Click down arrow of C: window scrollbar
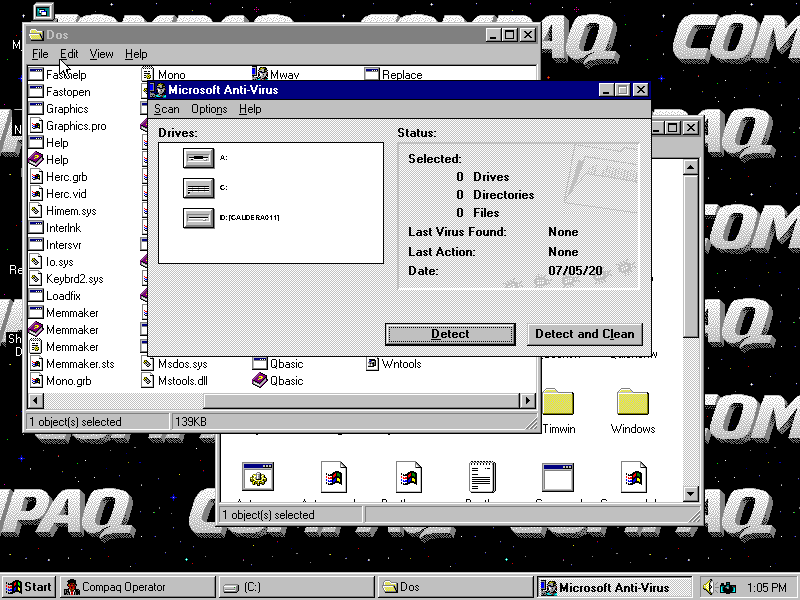The width and height of the screenshot is (800, 600). point(690,493)
